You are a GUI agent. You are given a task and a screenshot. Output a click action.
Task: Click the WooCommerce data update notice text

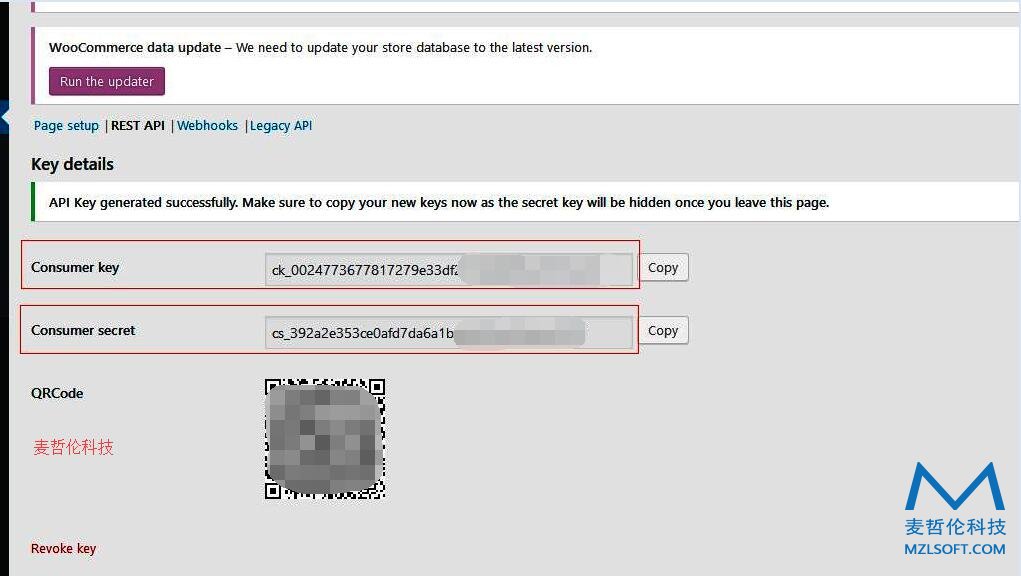click(x=320, y=48)
